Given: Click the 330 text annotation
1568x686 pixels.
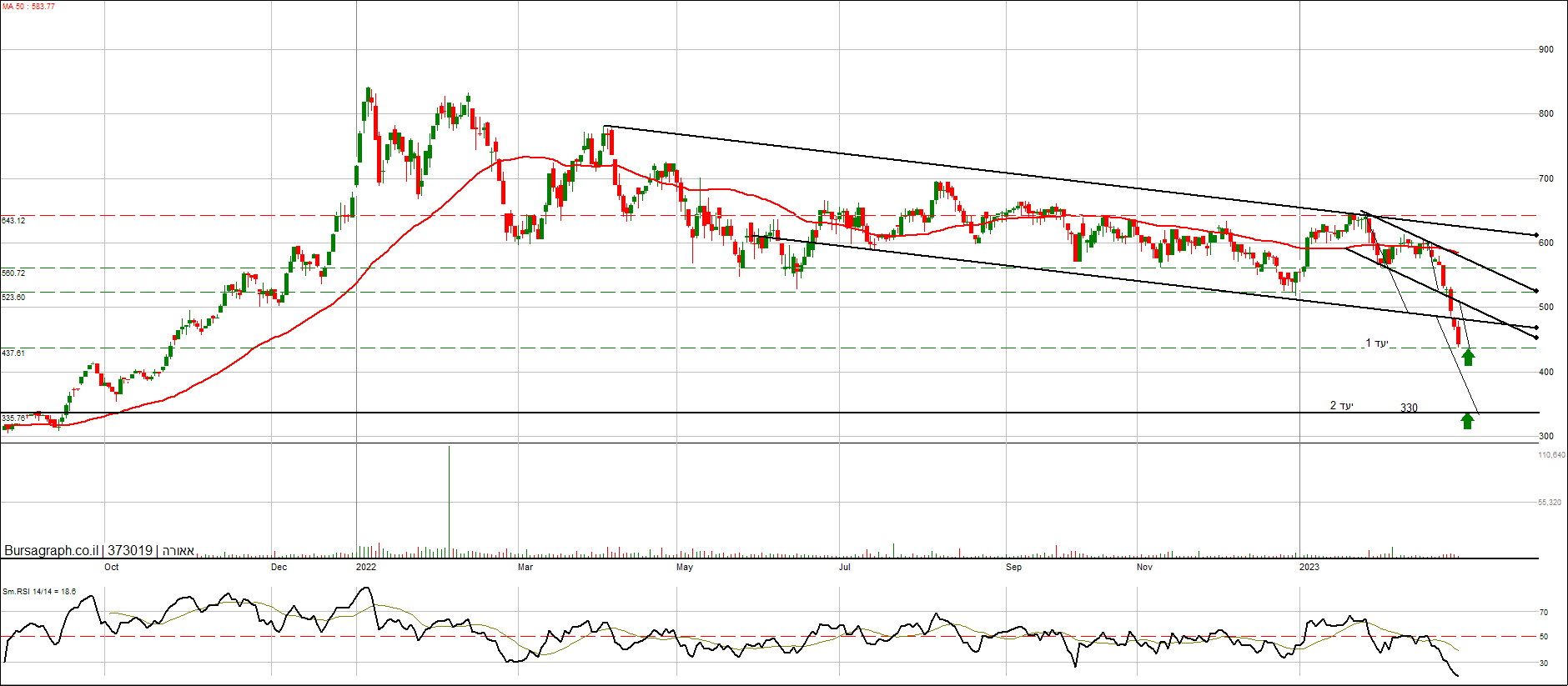Looking at the screenshot, I should point(1409,408).
